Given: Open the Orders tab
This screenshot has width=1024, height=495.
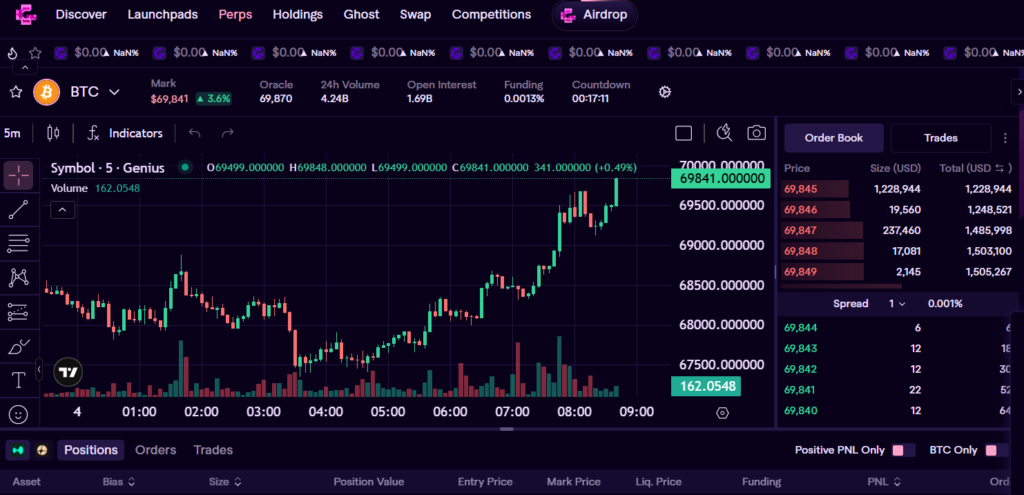Looking at the screenshot, I should (x=155, y=450).
